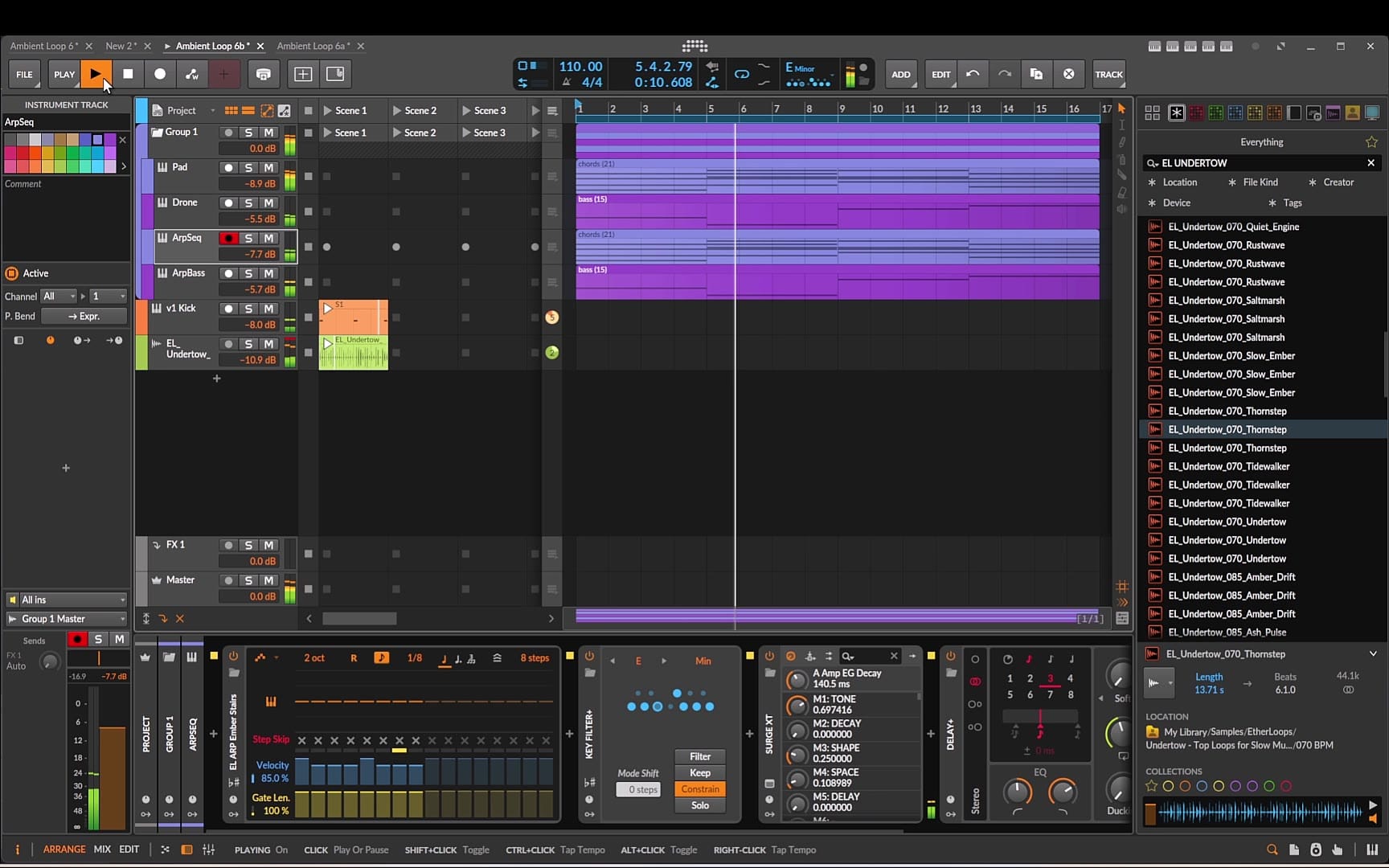Click the undo arrow icon
The height and width of the screenshot is (868, 1389).
tap(973, 74)
